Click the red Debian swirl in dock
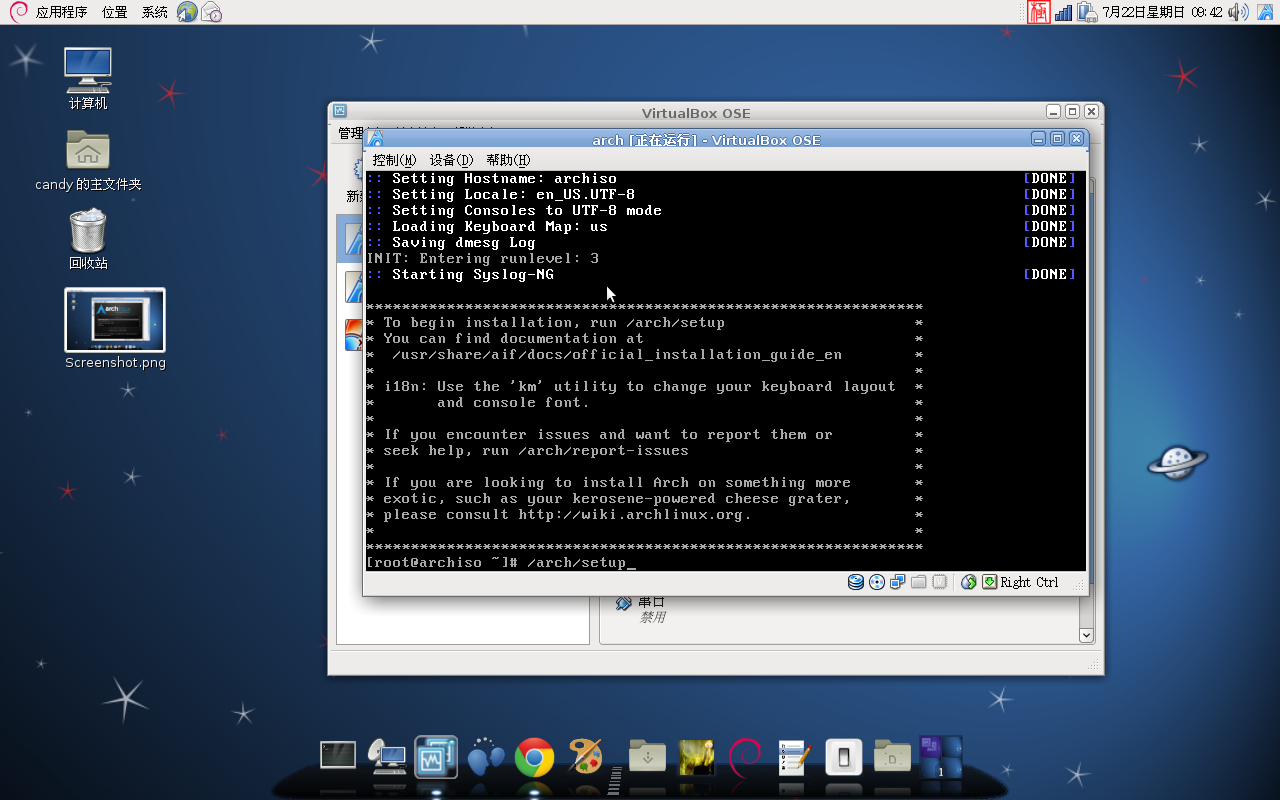This screenshot has width=1280, height=800. point(745,757)
